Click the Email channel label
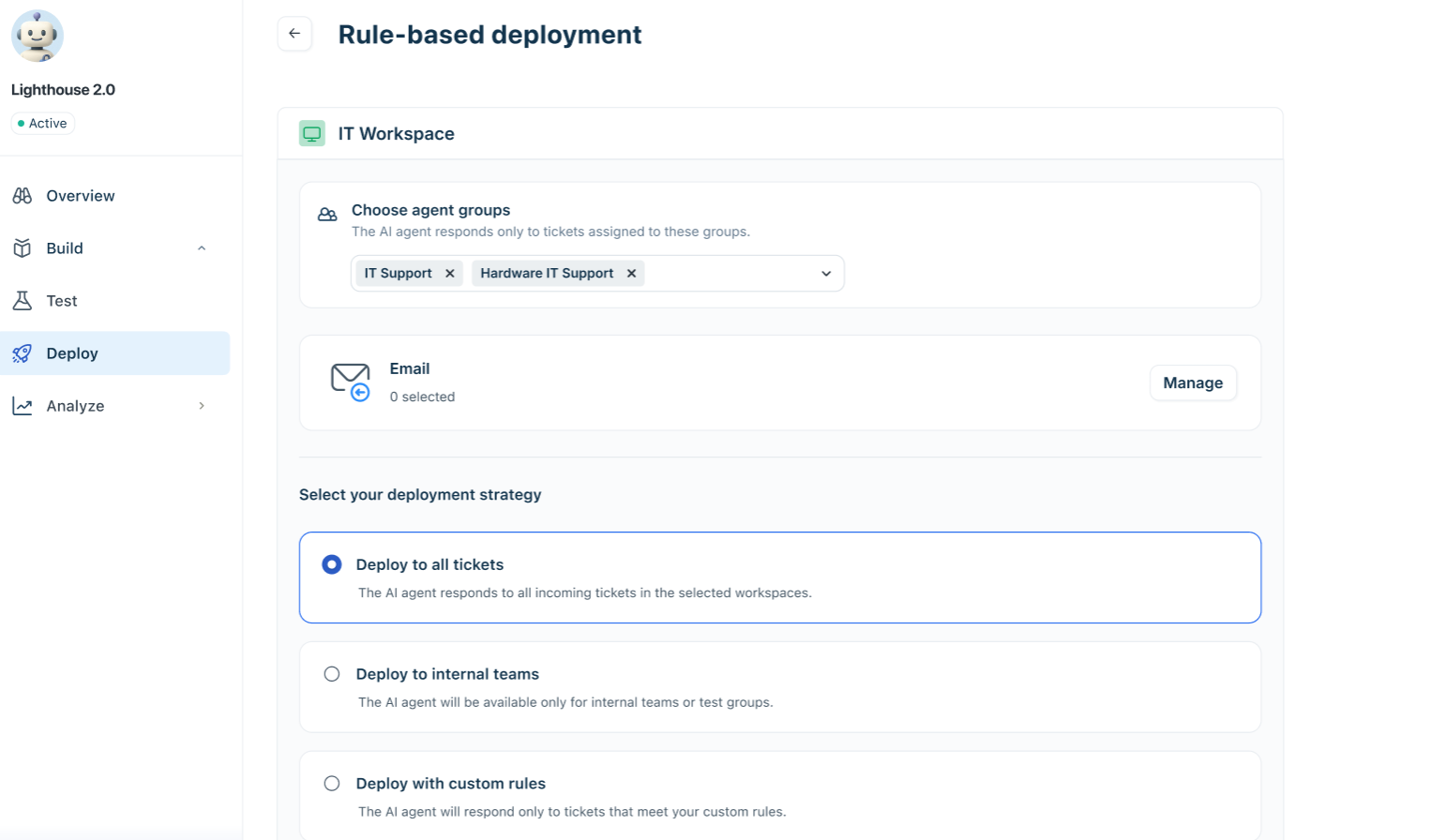Image resolution: width=1446 pixels, height=840 pixels. pos(410,368)
